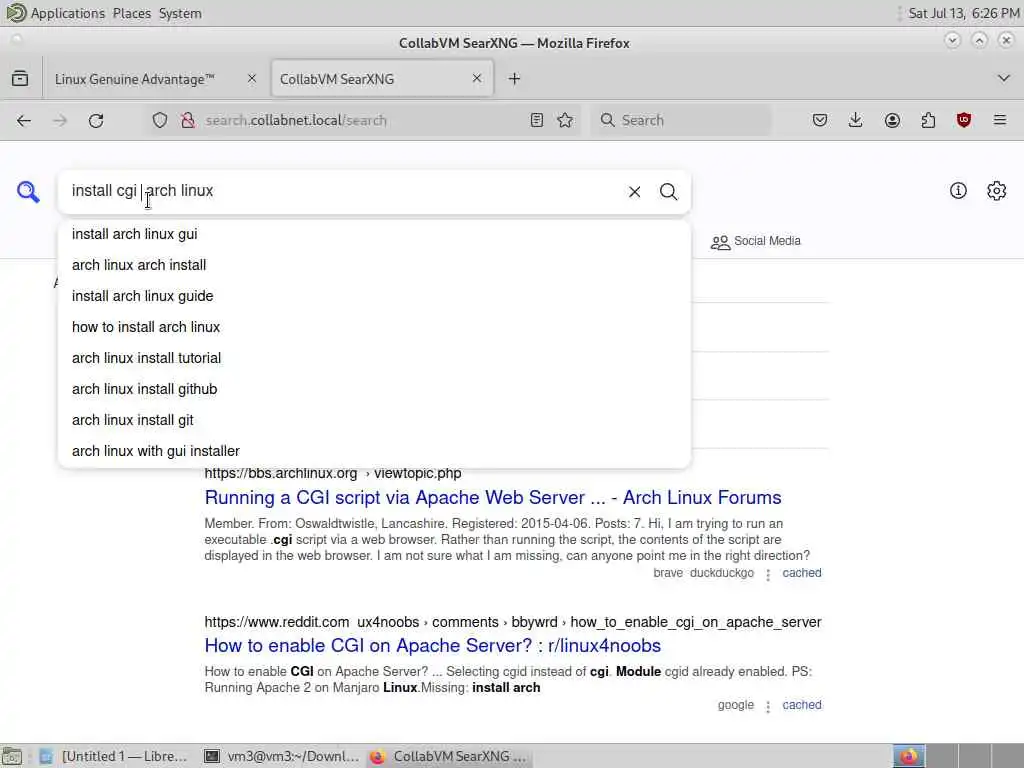Image resolution: width=1024 pixels, height=768 pixels.
Task: Open the Firefox downloads icon
Action: (856, 120)
